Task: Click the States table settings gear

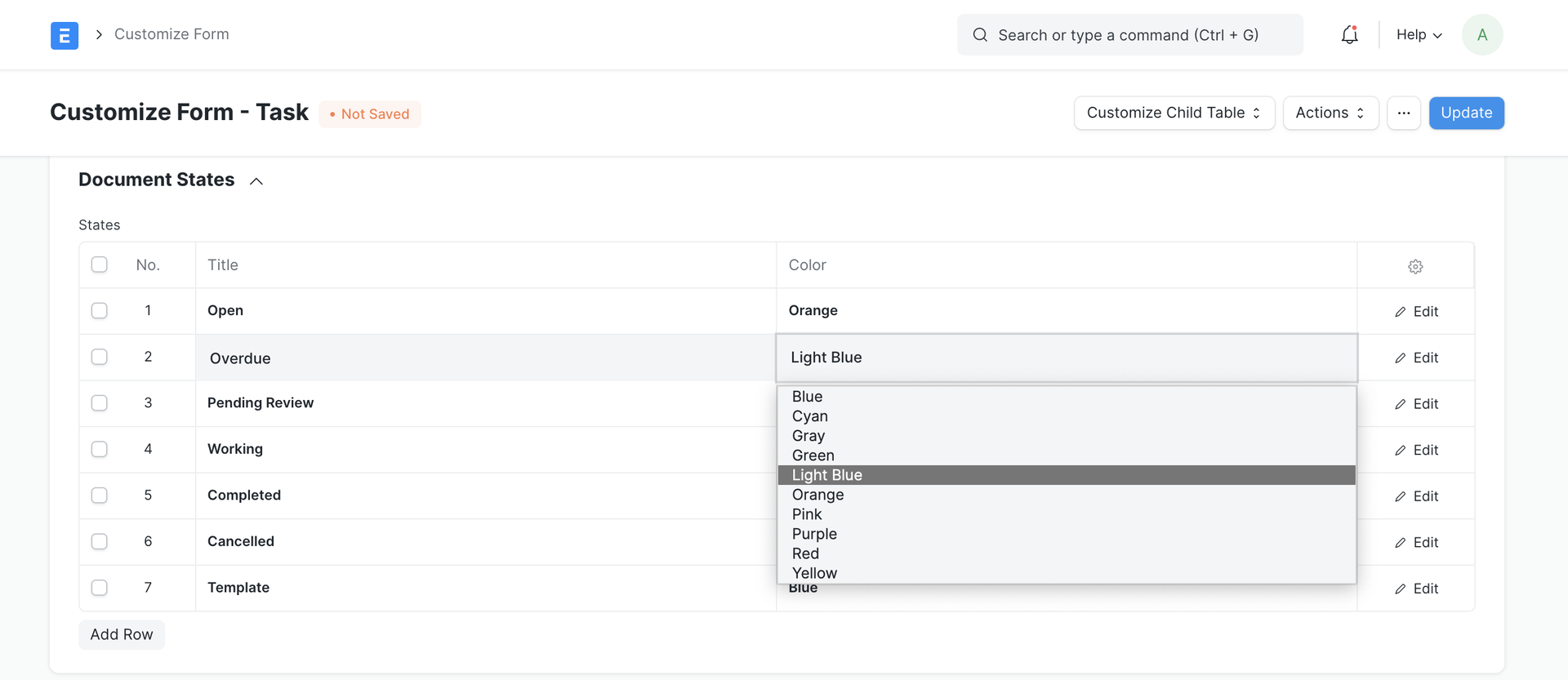Action: (x=1415, y=266)
